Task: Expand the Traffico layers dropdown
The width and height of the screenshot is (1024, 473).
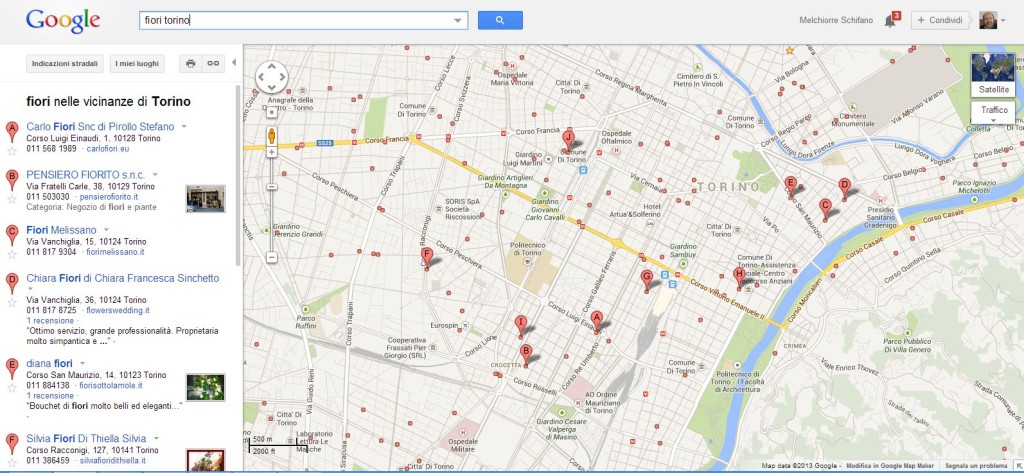Action: pyautogui.click(x=993, y=119)
